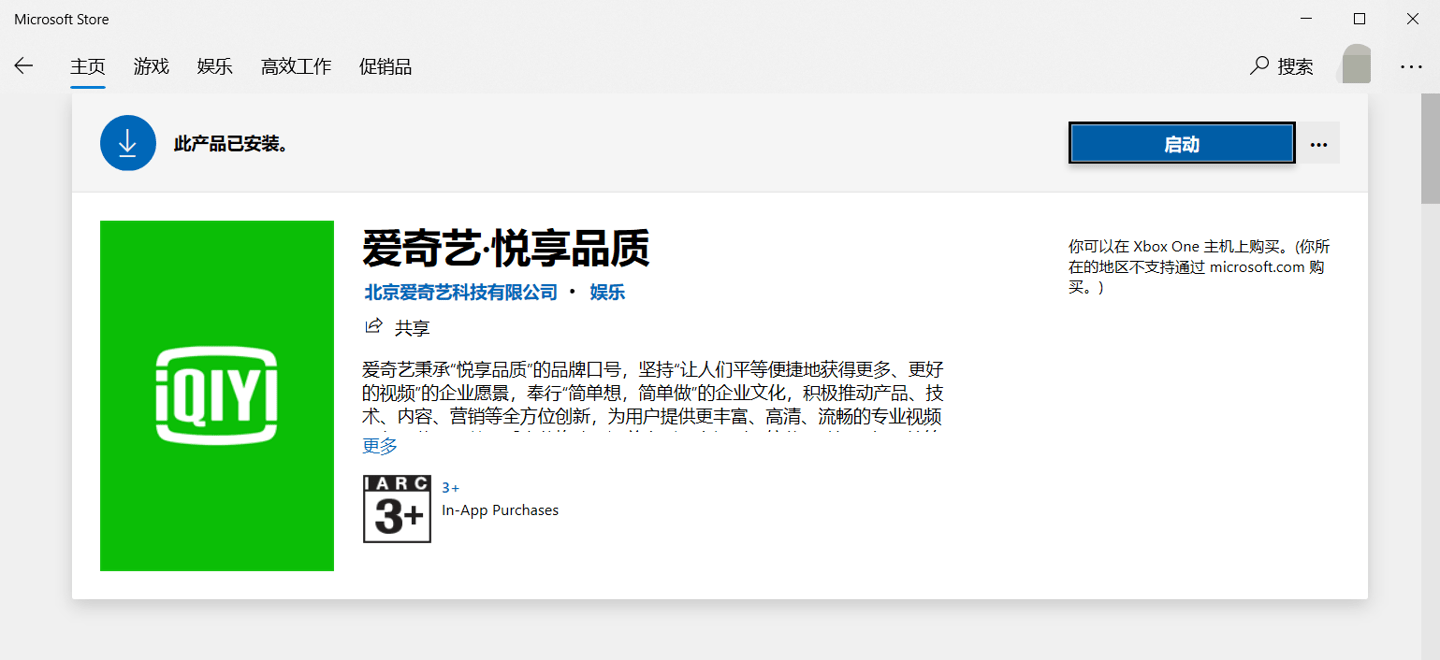
Task: Open the 娱乐 tab in navigation
Action: pos(215,67)
